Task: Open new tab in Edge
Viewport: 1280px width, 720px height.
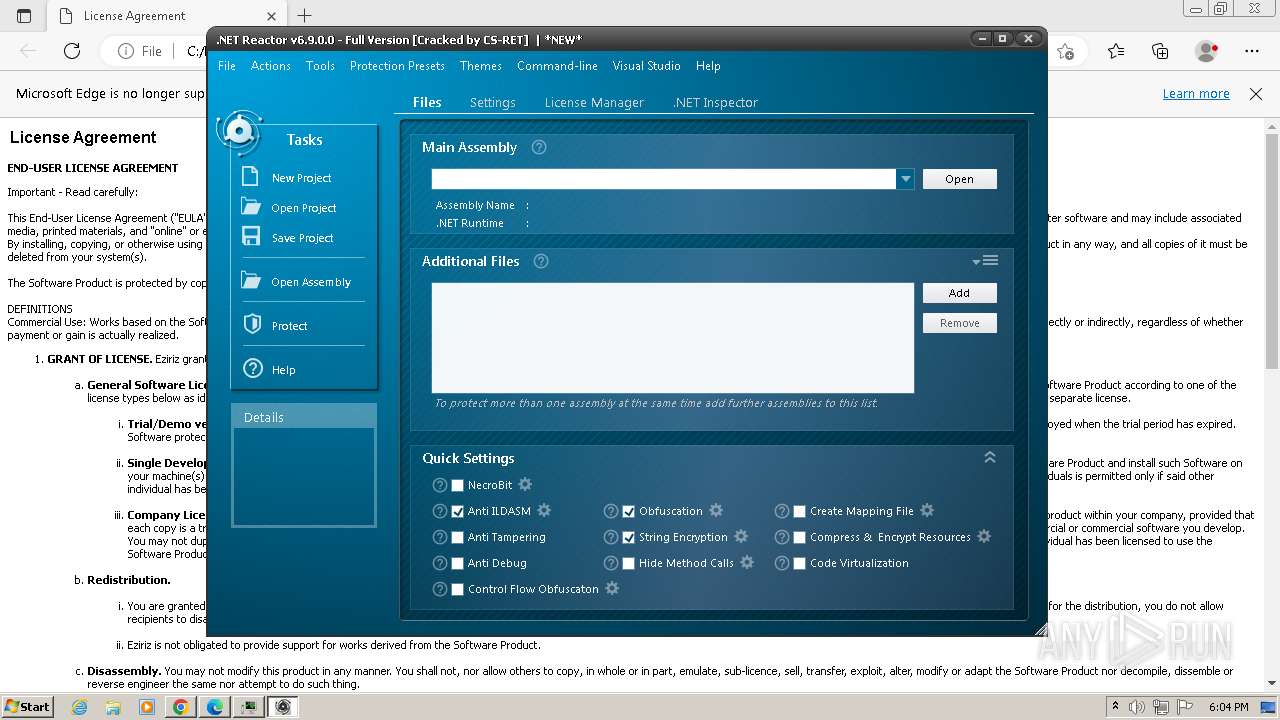Action: coord(305,15)
